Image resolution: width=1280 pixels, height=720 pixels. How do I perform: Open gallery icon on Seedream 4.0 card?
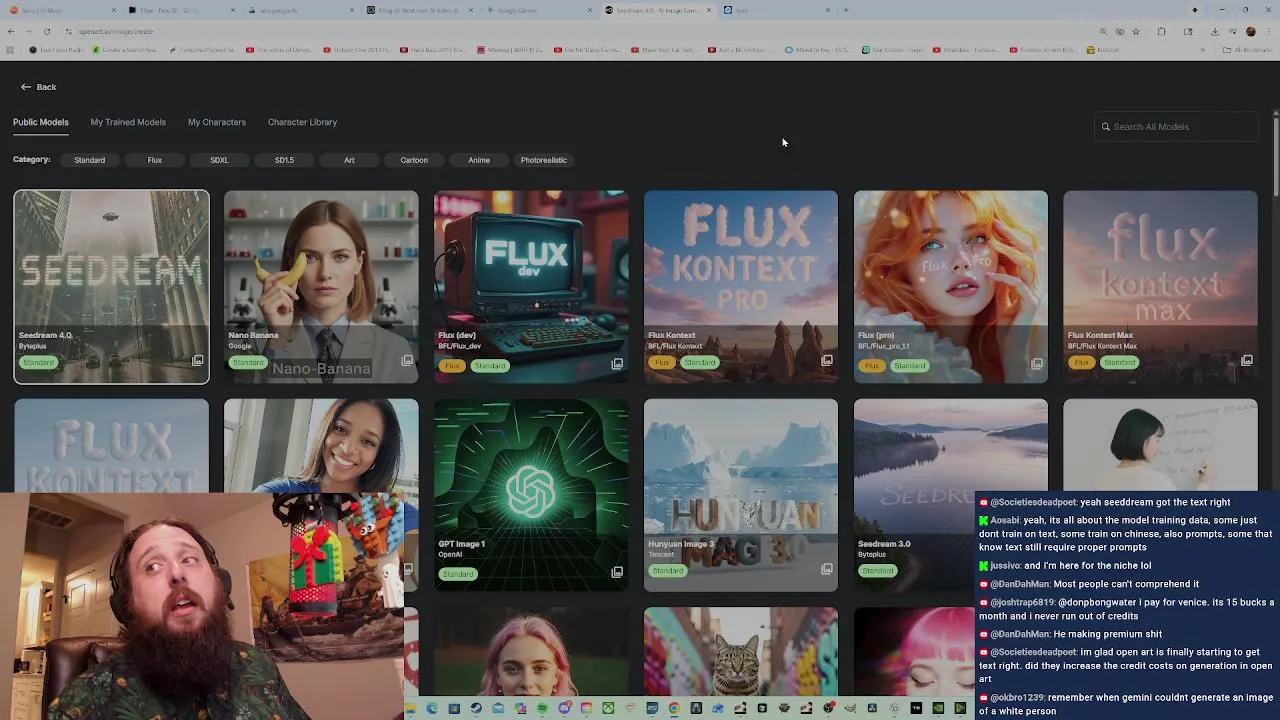pyautogui.click(x=197, y=360)
